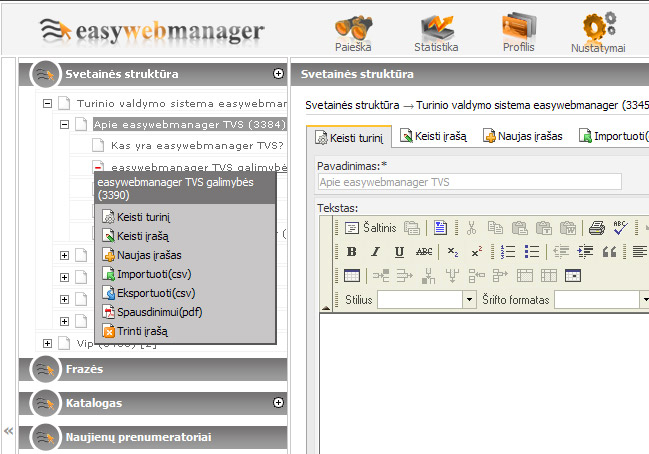The height and width of the screenshot is (454, 649).
Task: Switch to the Keisti turinį tab
Action: (349, 137)
